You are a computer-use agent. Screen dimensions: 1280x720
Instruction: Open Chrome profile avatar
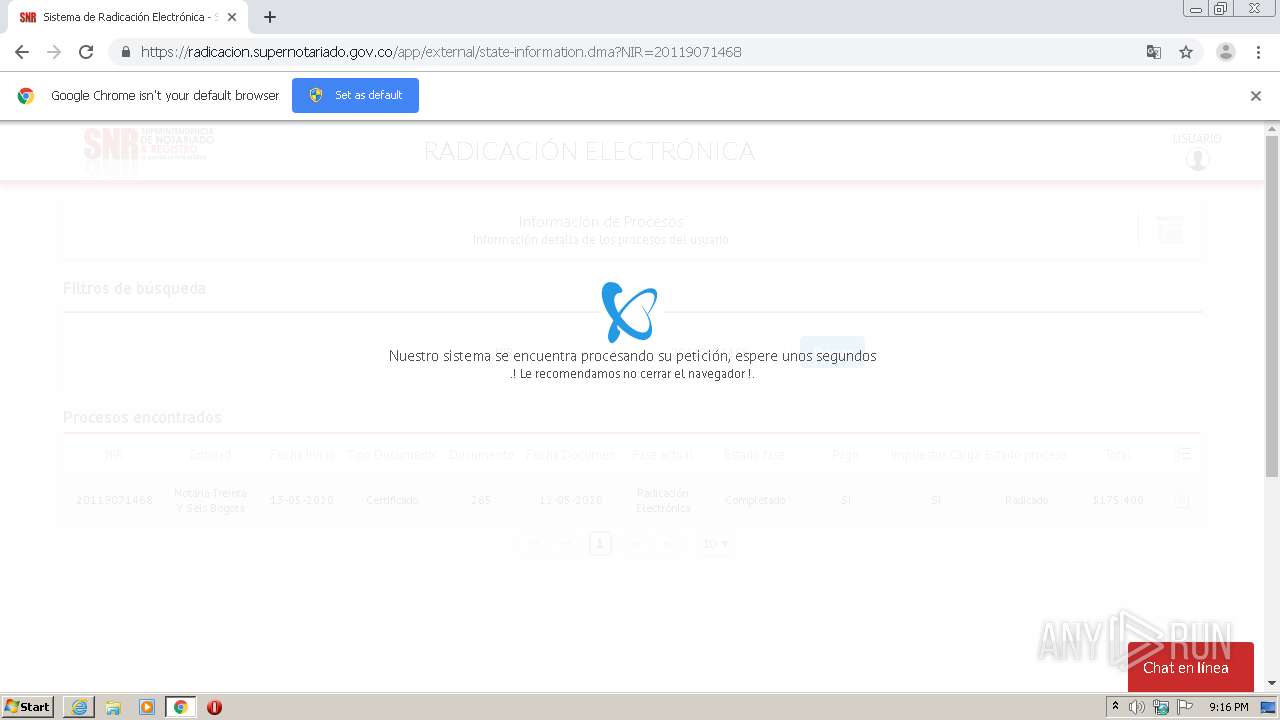pos(1225,52)
